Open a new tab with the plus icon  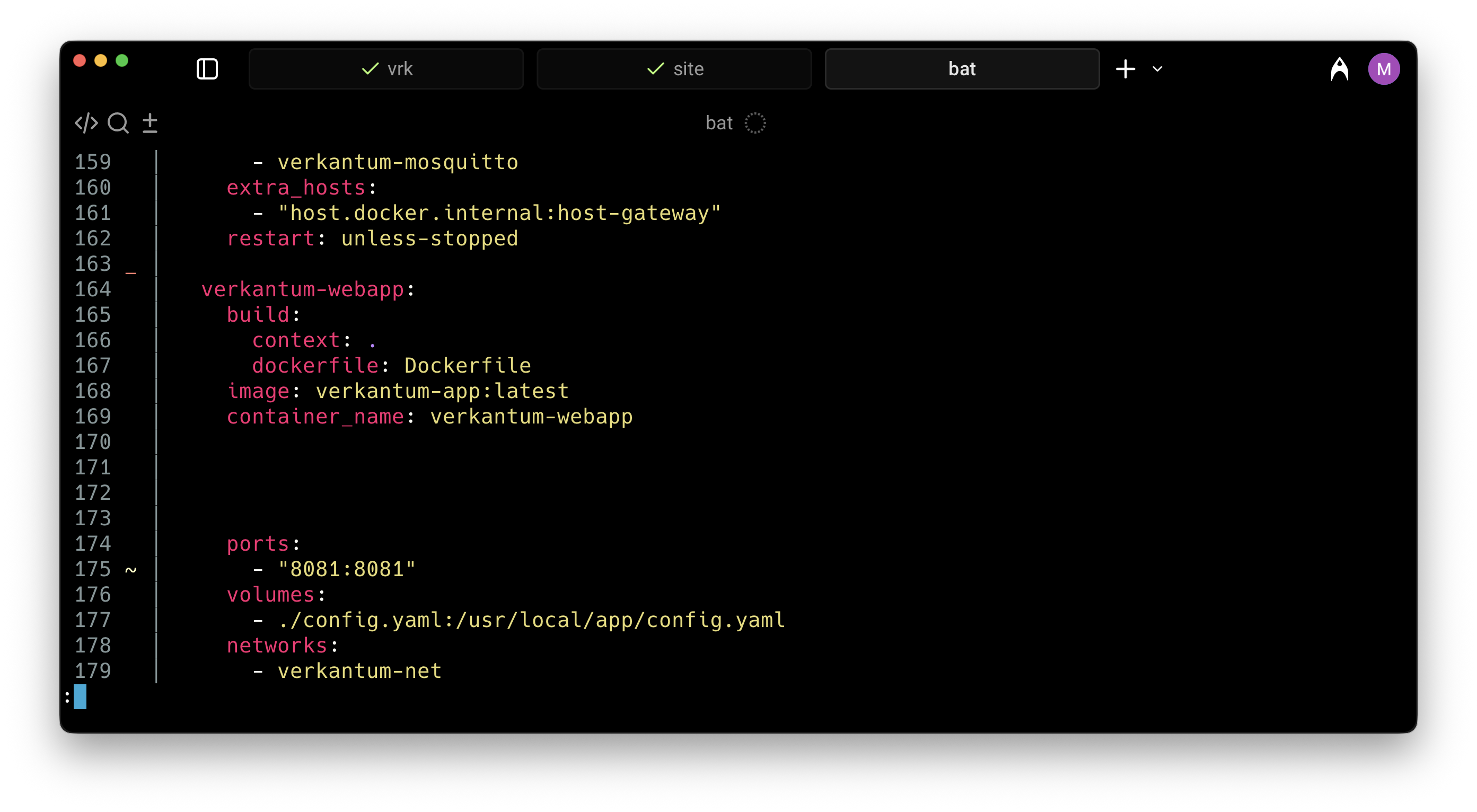click(1125, 68)
